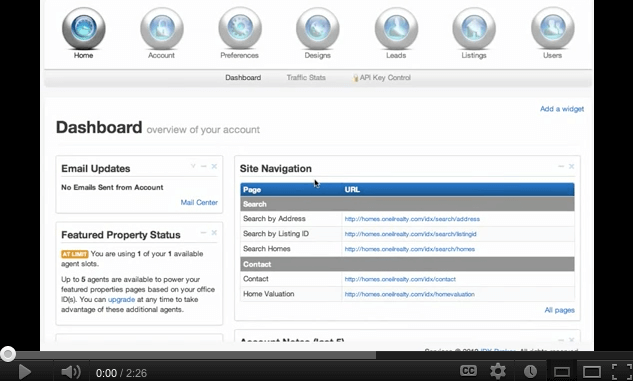Click the 0:00 / 2:26 time display
Screen dimensions: 633x381
click(x=121, y=373)
